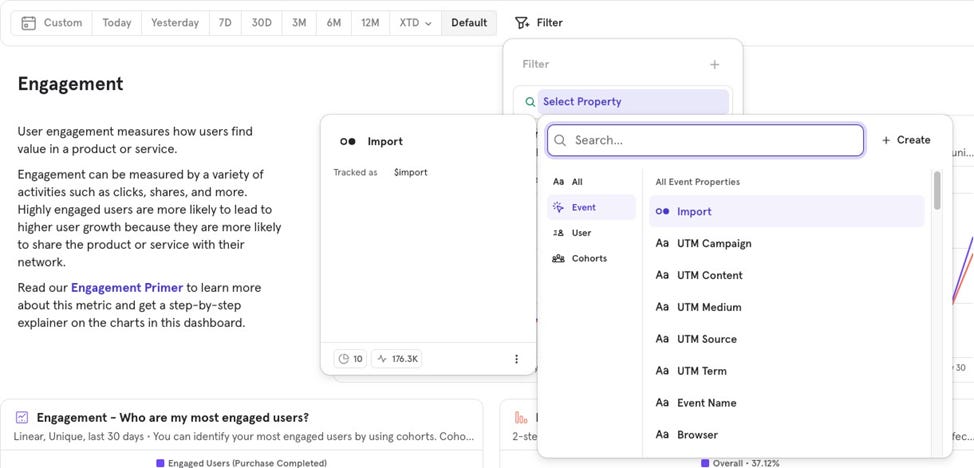Click the property list scrollbar
974x468 pixels.
[937, 190]
